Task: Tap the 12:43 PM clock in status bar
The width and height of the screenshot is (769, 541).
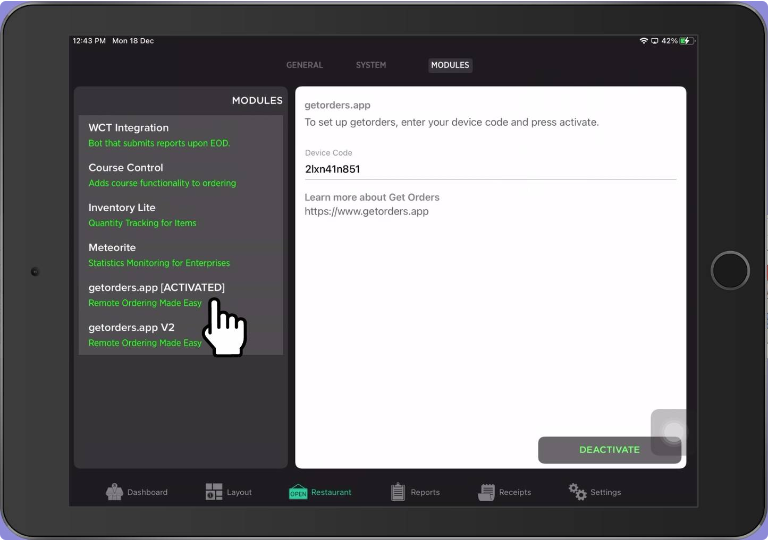Action: pyautogui.click(x=89, y=41)
